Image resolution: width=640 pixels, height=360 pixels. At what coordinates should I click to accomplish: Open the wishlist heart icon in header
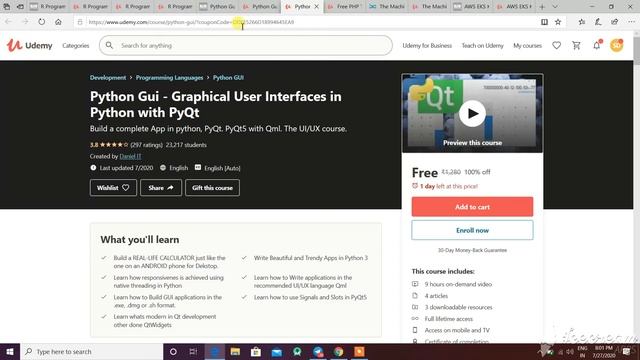(556, 45)
